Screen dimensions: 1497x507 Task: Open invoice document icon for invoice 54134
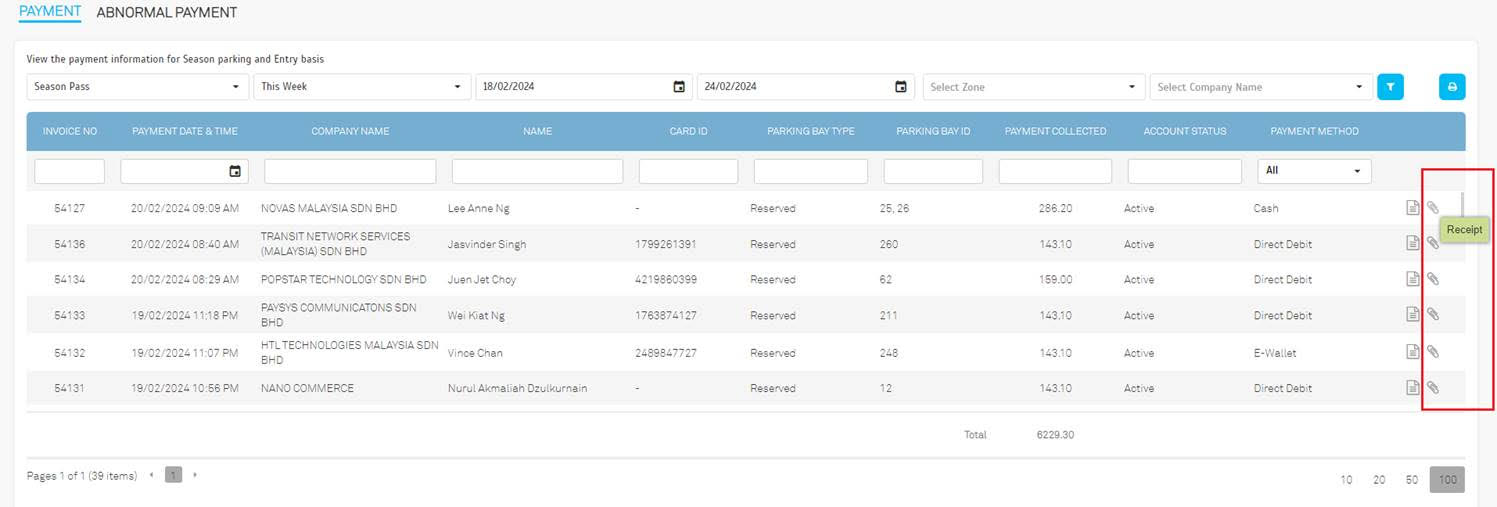[1413, 279]
